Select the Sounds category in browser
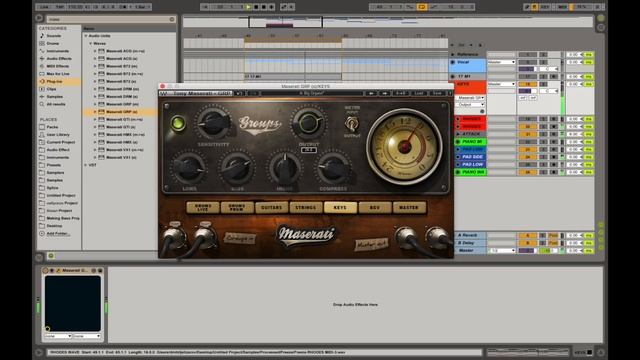The height and width of the screenshot is (360, 640). pyautogui.click(x=54, y=36)
